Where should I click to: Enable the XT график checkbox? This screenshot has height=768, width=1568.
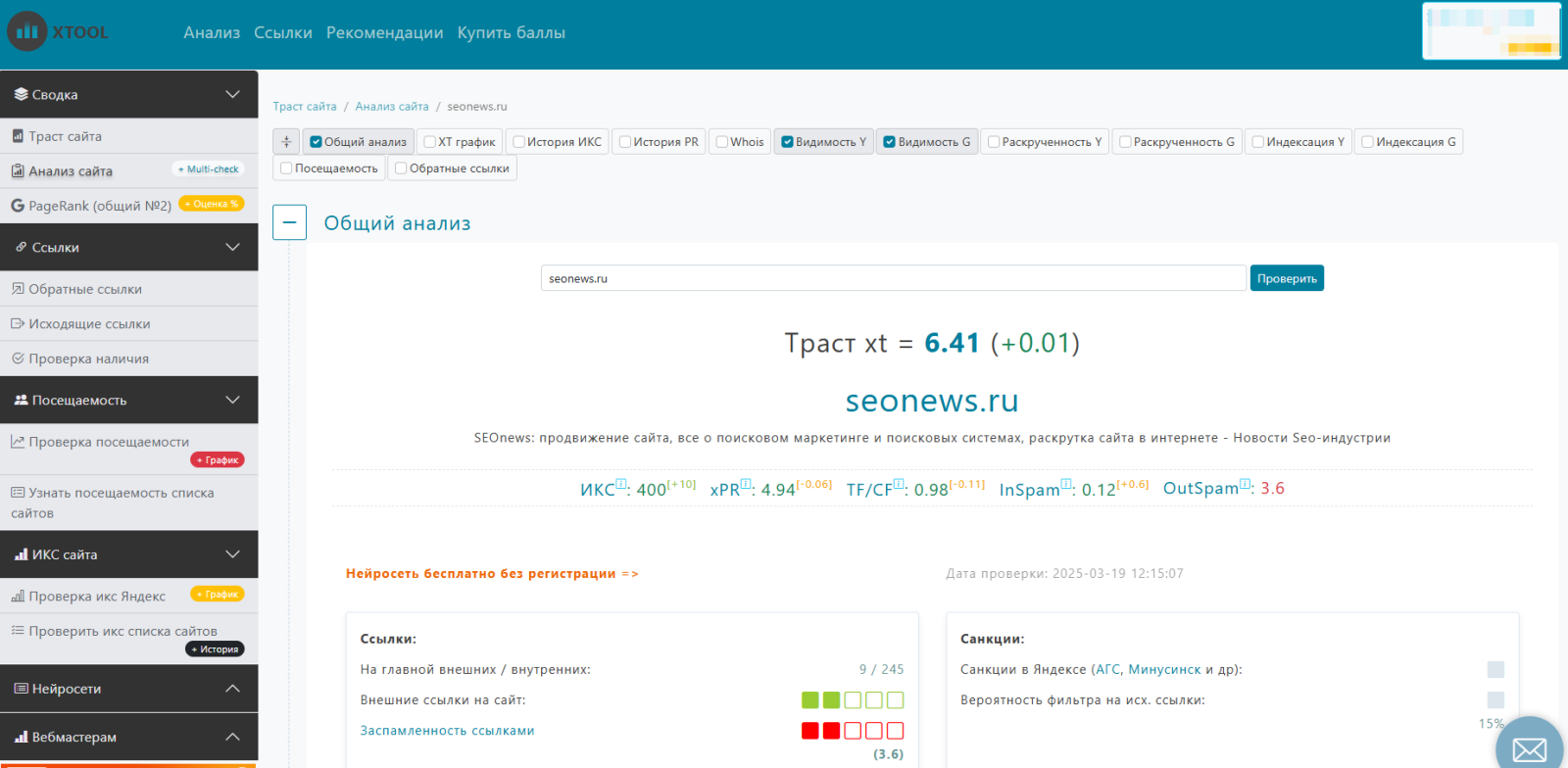pyautogui.click(x=429, y=142)
